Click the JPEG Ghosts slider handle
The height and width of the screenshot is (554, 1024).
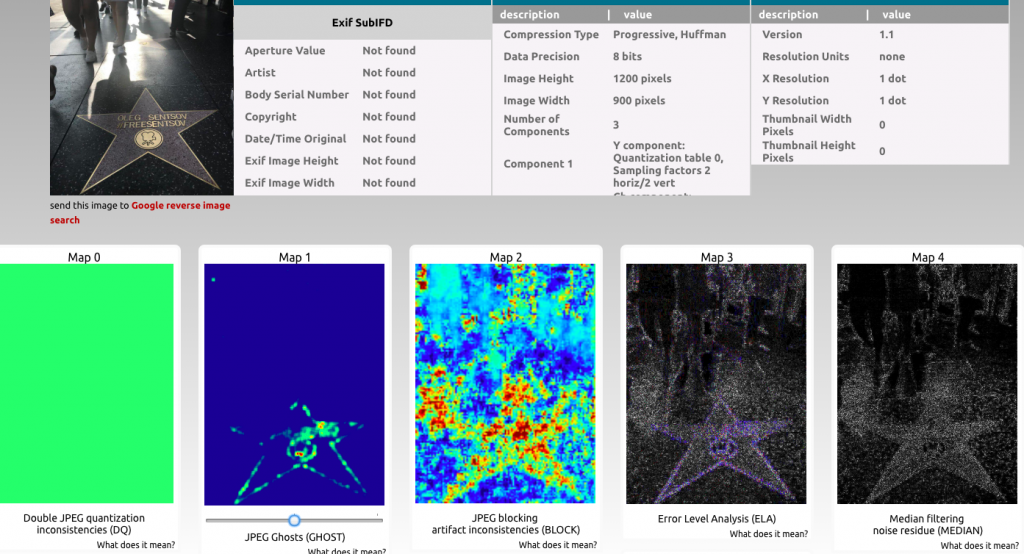point(294,520)
